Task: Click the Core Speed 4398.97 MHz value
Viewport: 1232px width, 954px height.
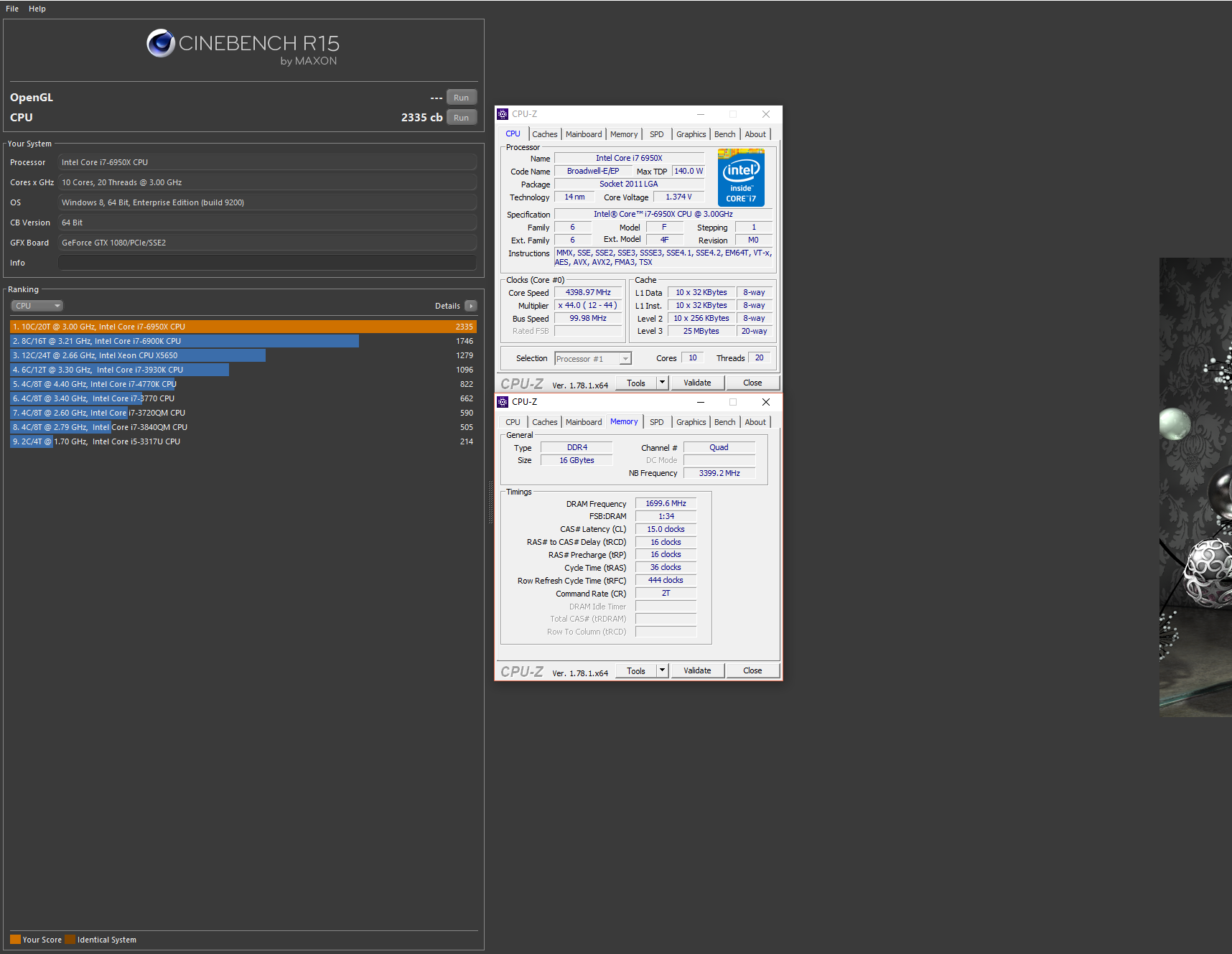Action: pos(588,293)
